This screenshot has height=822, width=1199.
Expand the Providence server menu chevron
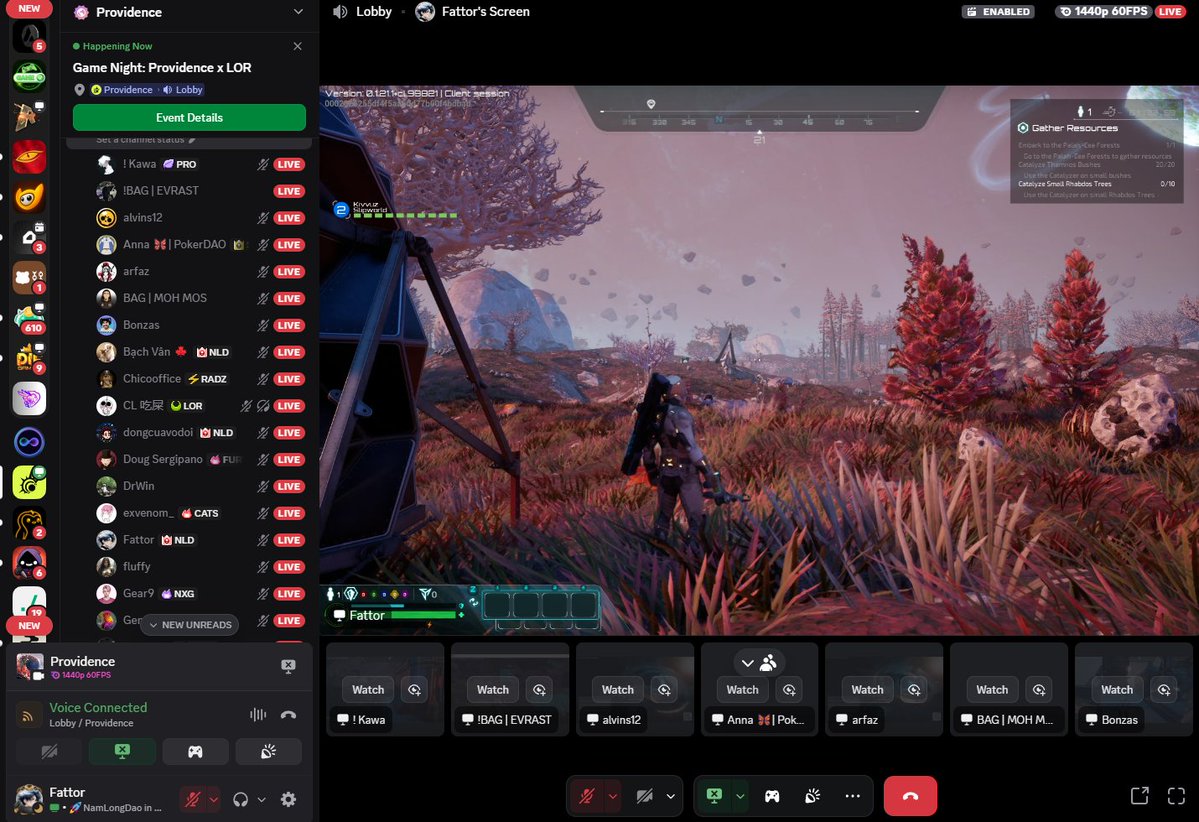(x=298, y=11)
